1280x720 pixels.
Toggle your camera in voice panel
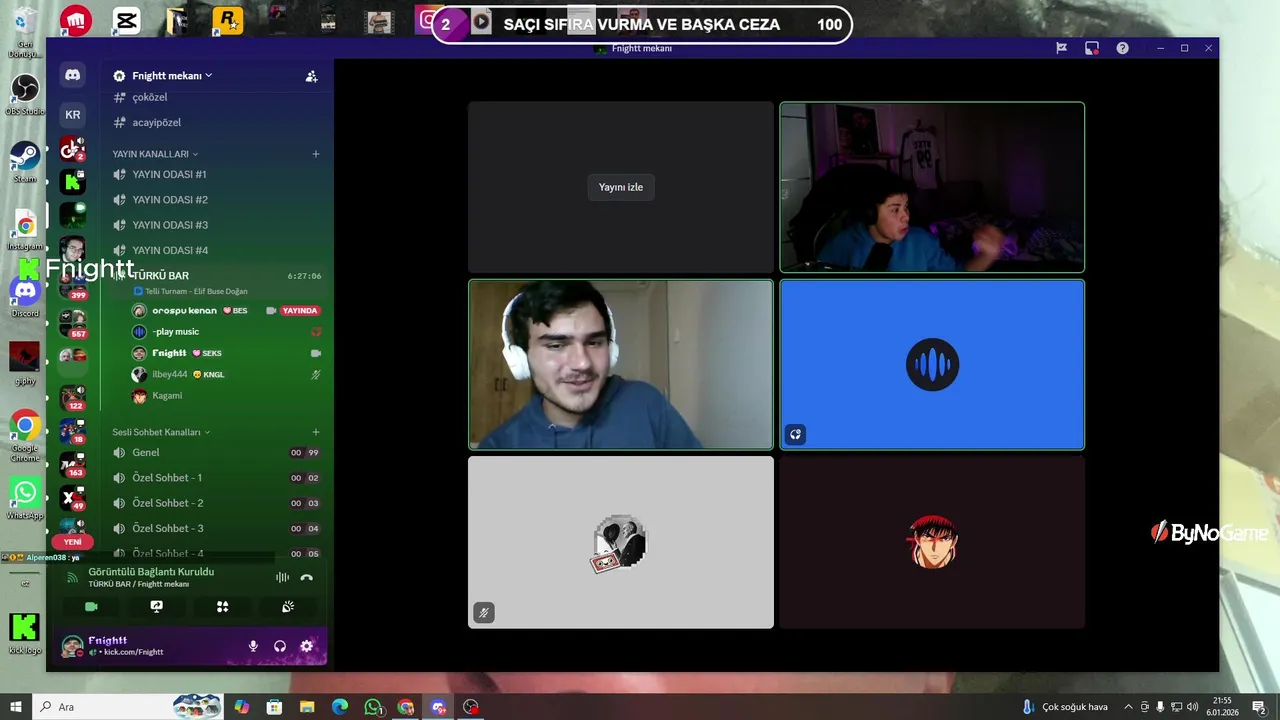pos(91,606)
